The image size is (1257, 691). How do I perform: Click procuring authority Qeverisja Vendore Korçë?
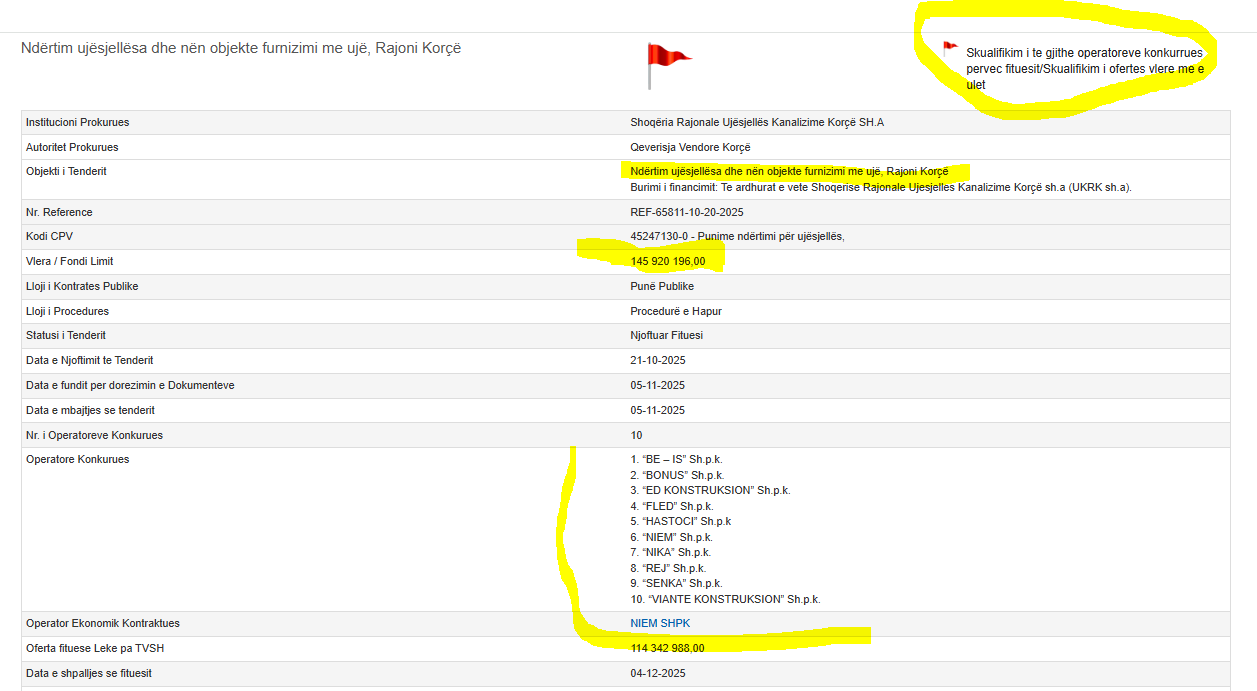tap(690, 147)
